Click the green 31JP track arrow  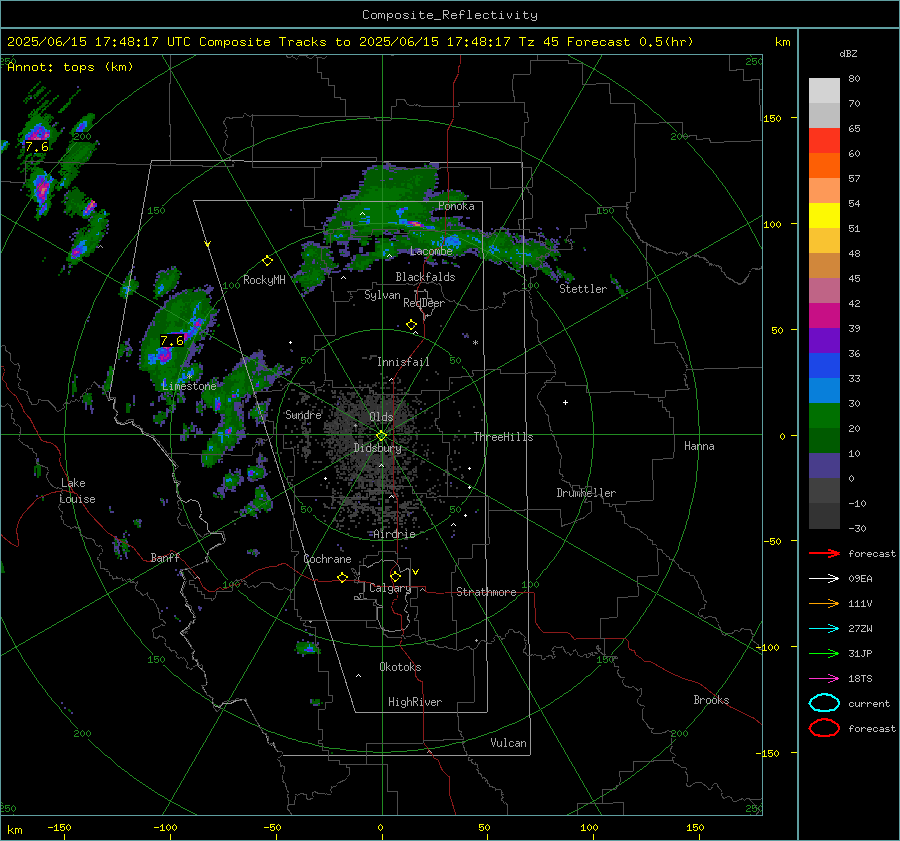(x=824, y=653)
